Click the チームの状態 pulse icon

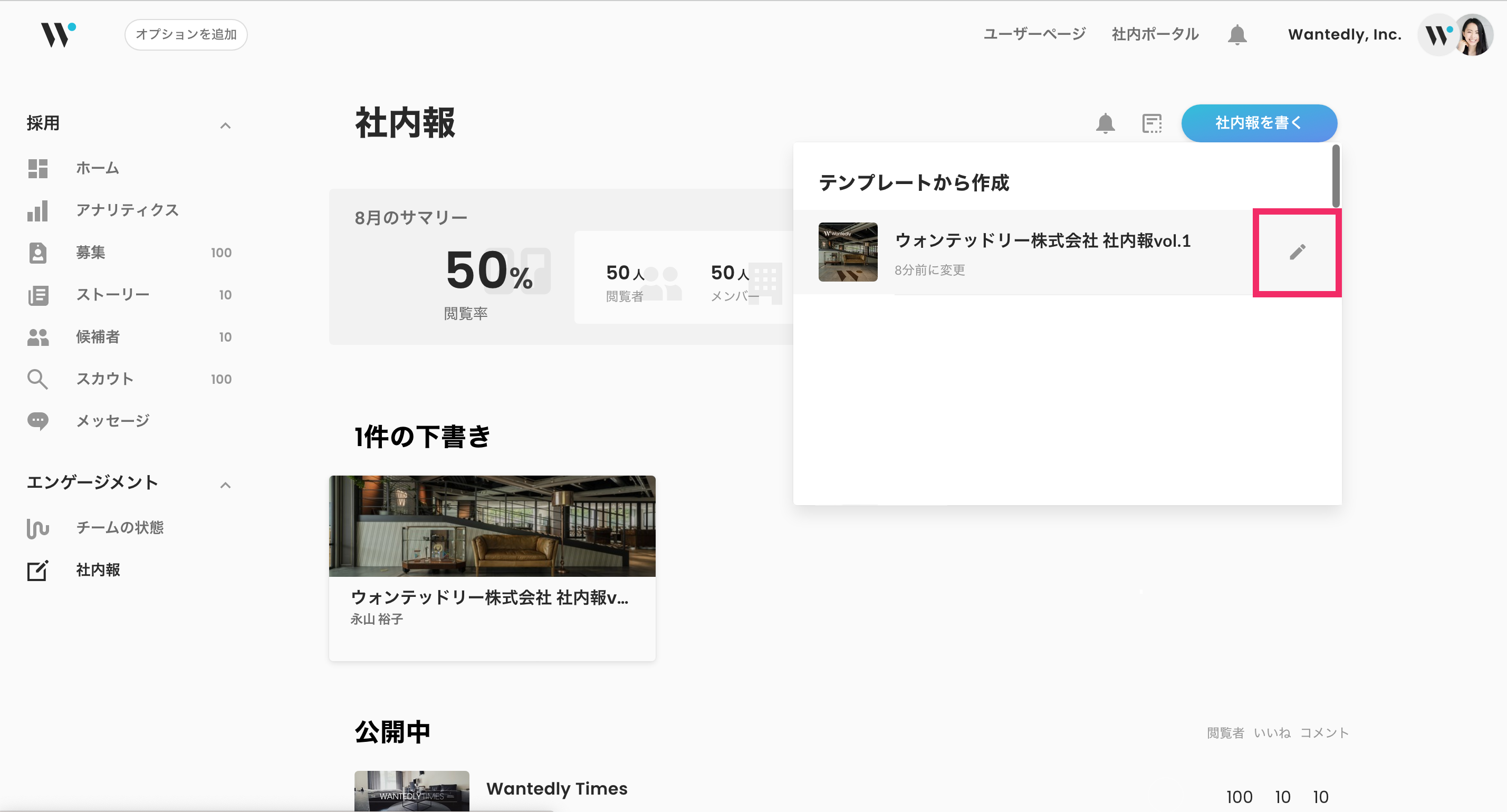(x=37, y=528)
